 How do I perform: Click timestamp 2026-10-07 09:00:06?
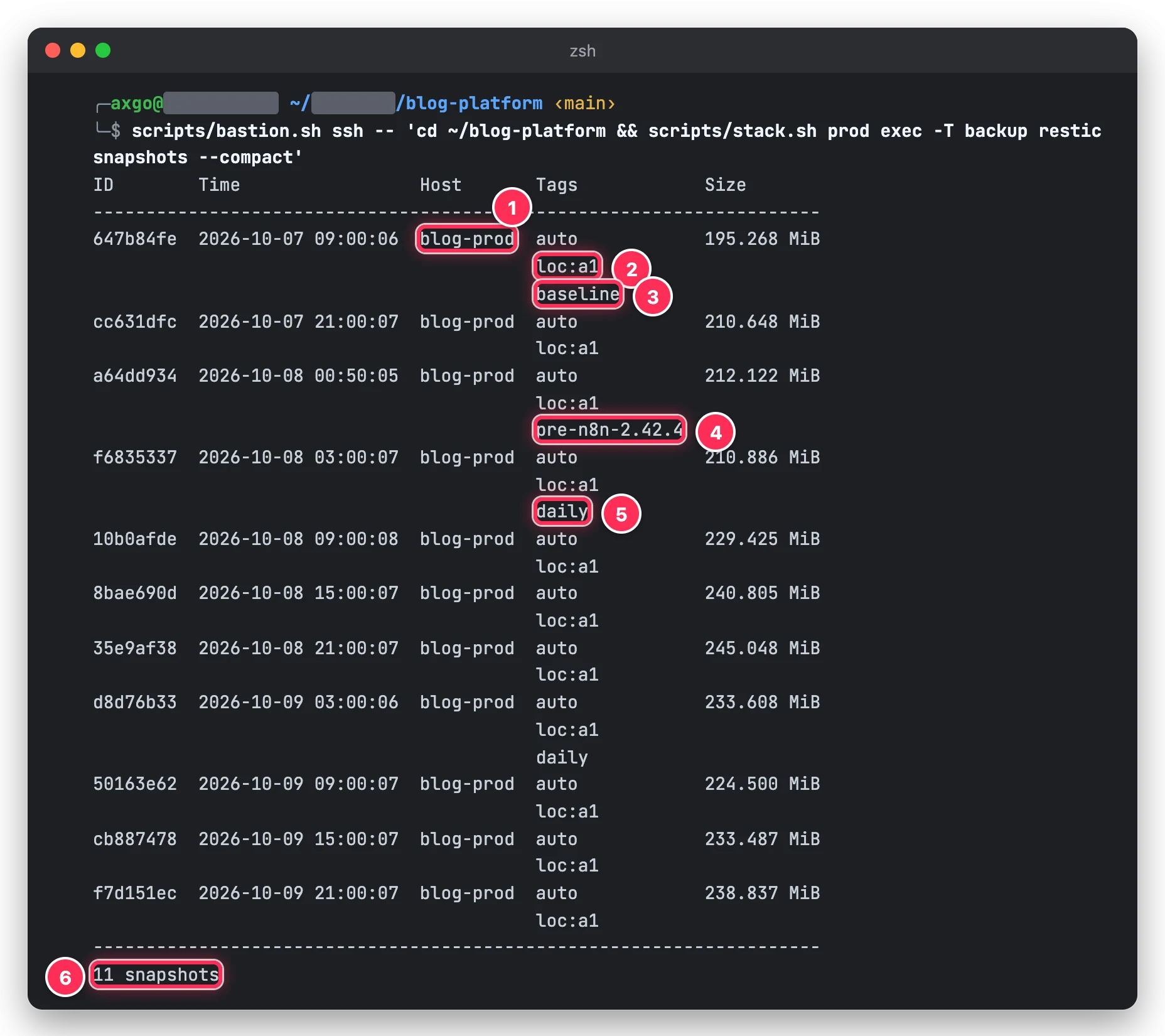(298, 239)
